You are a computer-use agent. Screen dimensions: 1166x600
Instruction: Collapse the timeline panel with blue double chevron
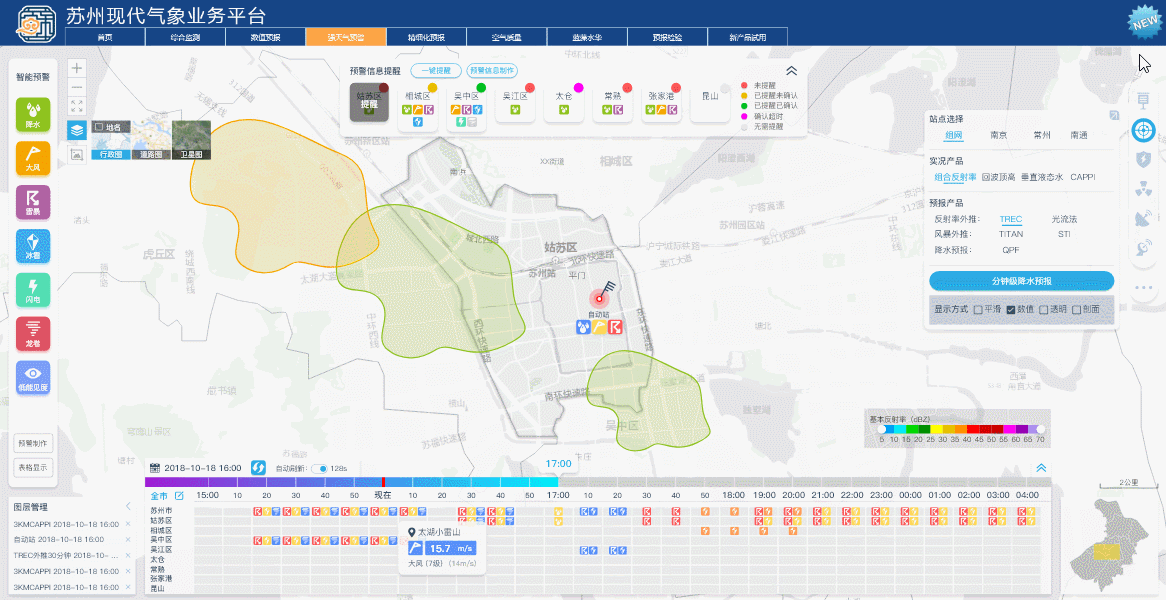tap(1041, 468)
